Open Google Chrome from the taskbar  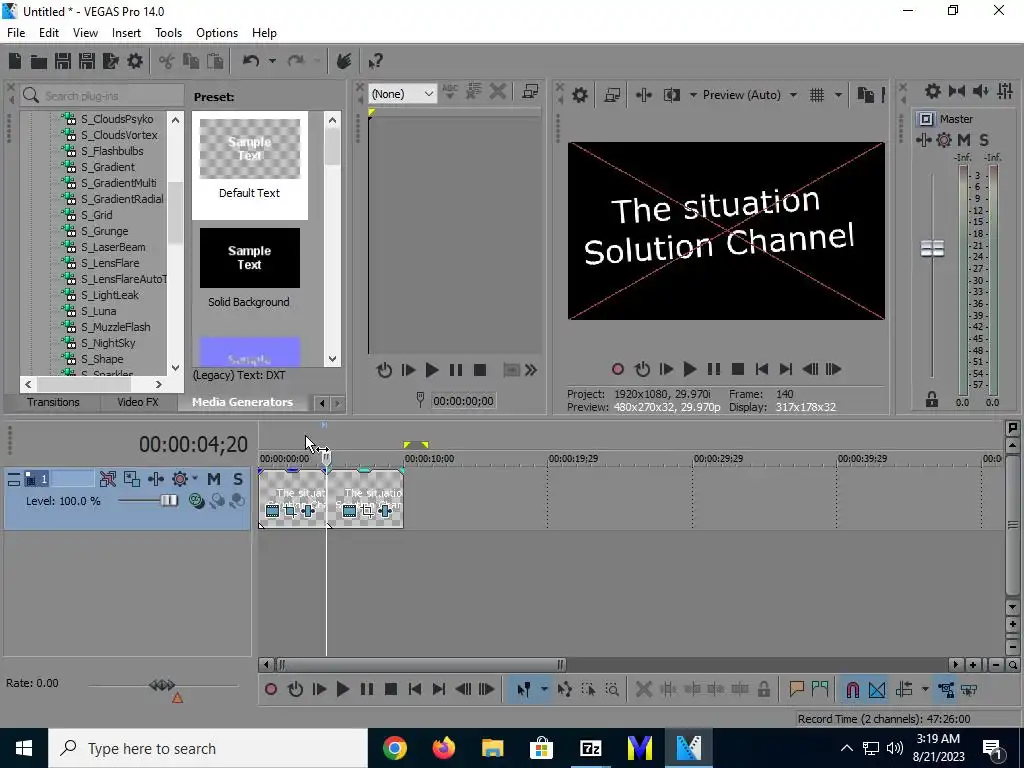394,748
